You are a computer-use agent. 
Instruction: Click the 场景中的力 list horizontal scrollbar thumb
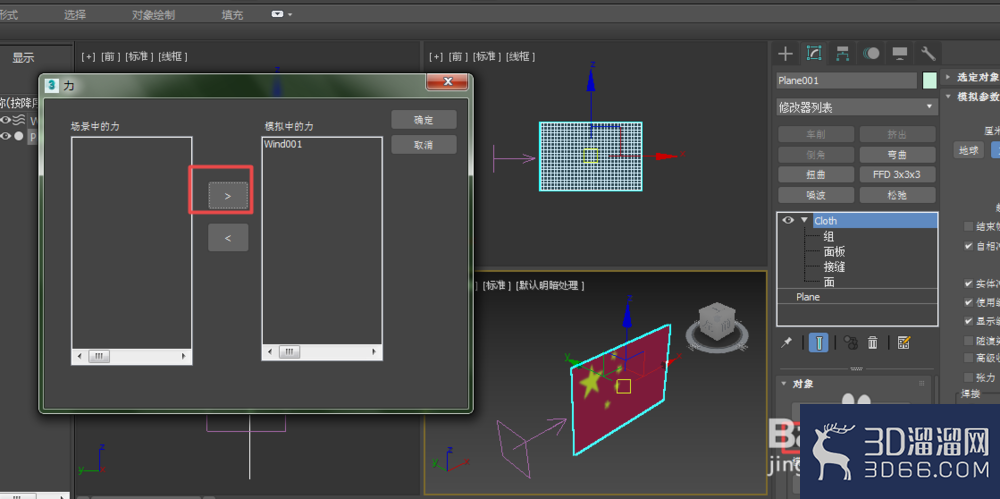coord(99,356)
